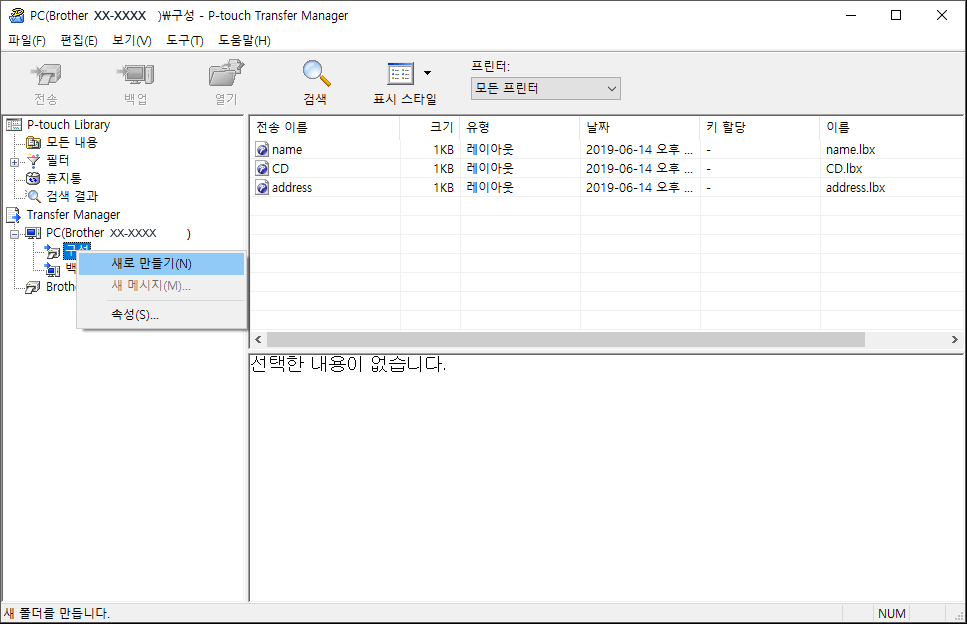Choose 속성(S)... in the context menu
The image size is (967, 624).
[162, 314]
